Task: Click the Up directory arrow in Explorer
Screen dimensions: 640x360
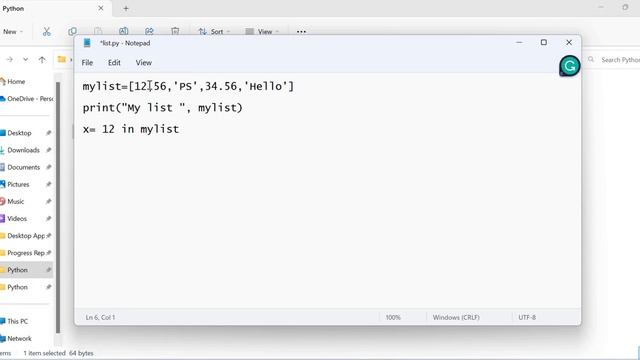Action: pos(42,60)
